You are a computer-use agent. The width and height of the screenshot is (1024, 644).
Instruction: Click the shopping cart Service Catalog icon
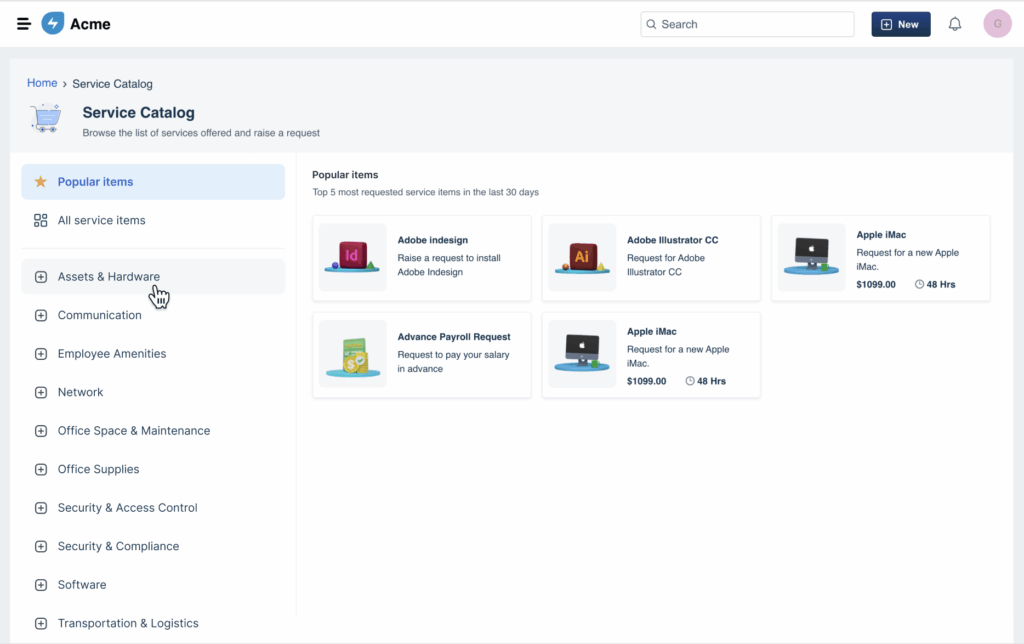click(x=45, y=117)
